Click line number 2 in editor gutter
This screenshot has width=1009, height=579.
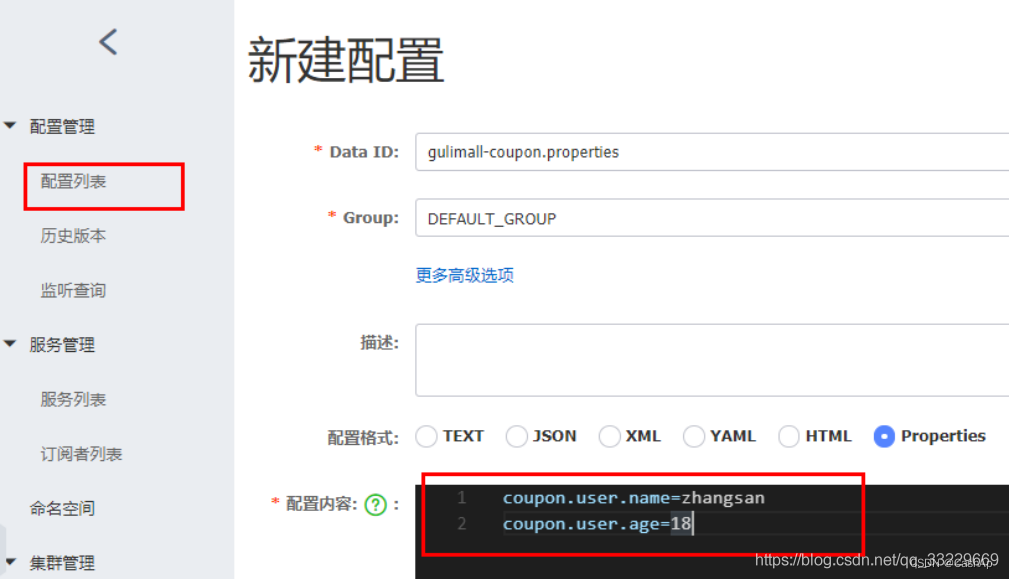[461, 524]
